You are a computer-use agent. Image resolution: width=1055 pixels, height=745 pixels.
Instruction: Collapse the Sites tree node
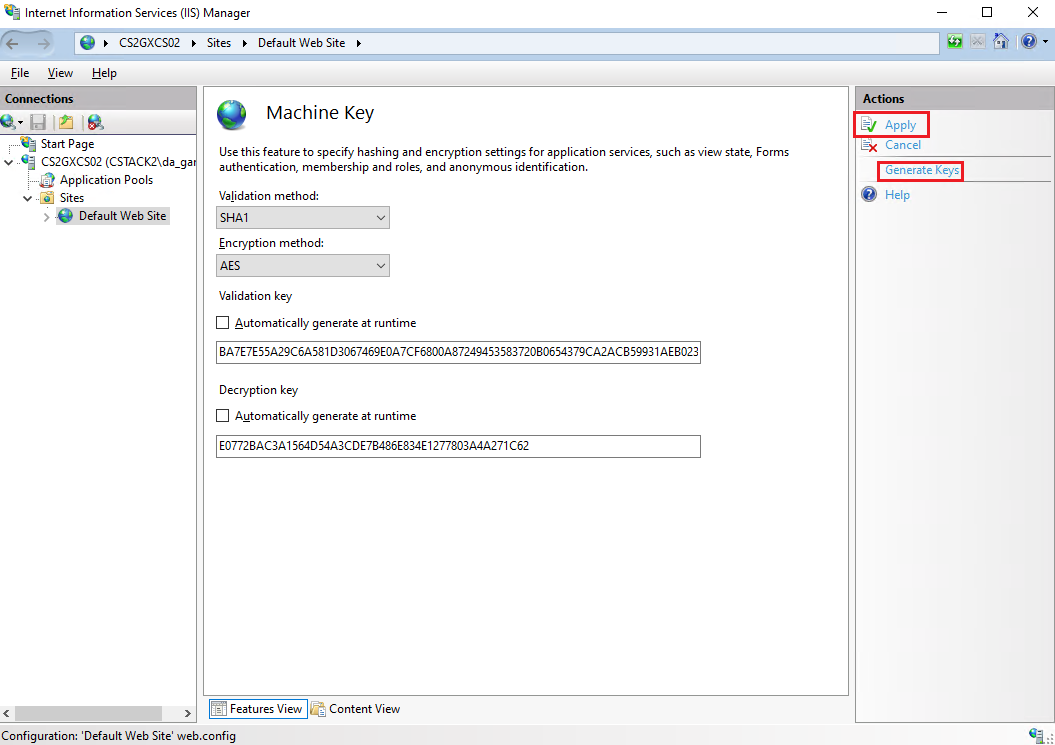click(28, 199)
